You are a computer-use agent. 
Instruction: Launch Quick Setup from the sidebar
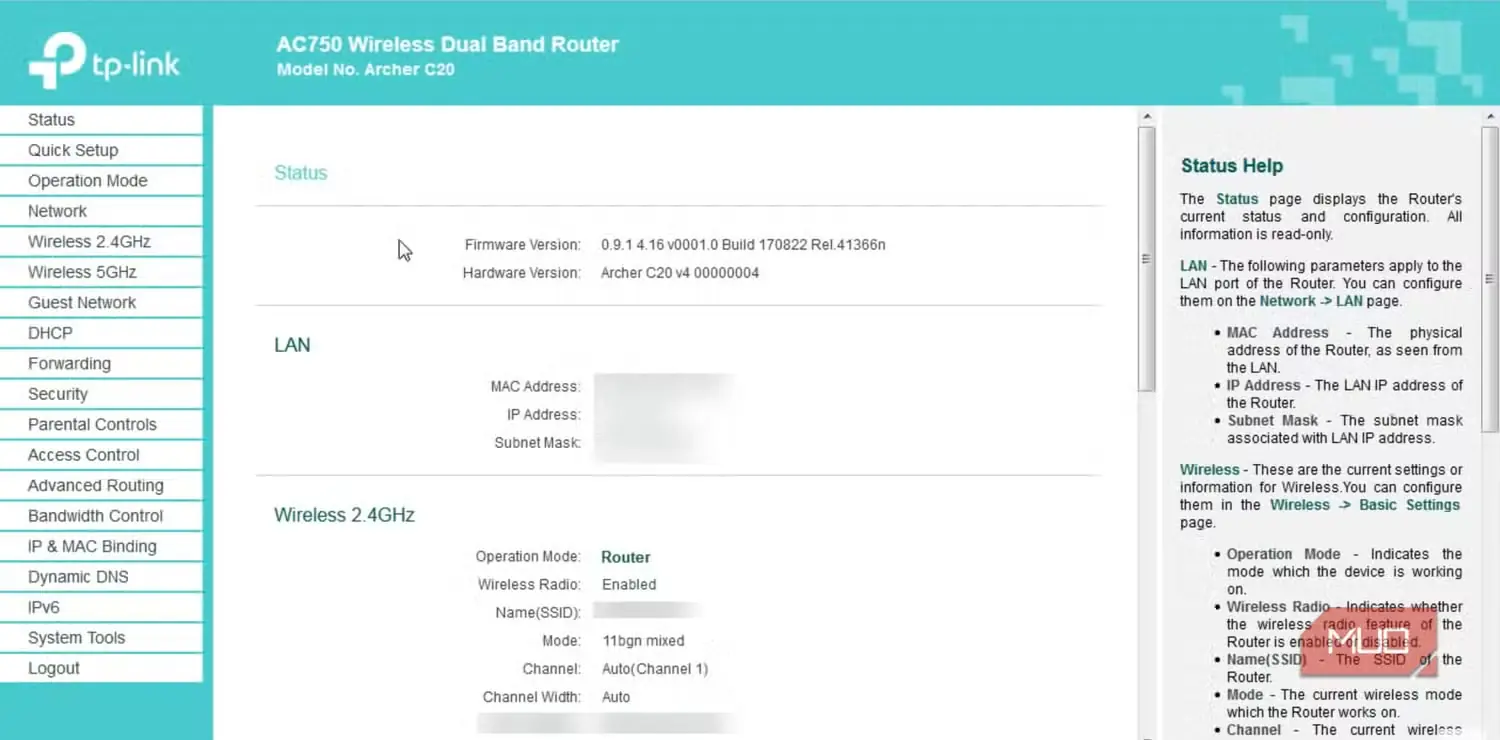101,150
